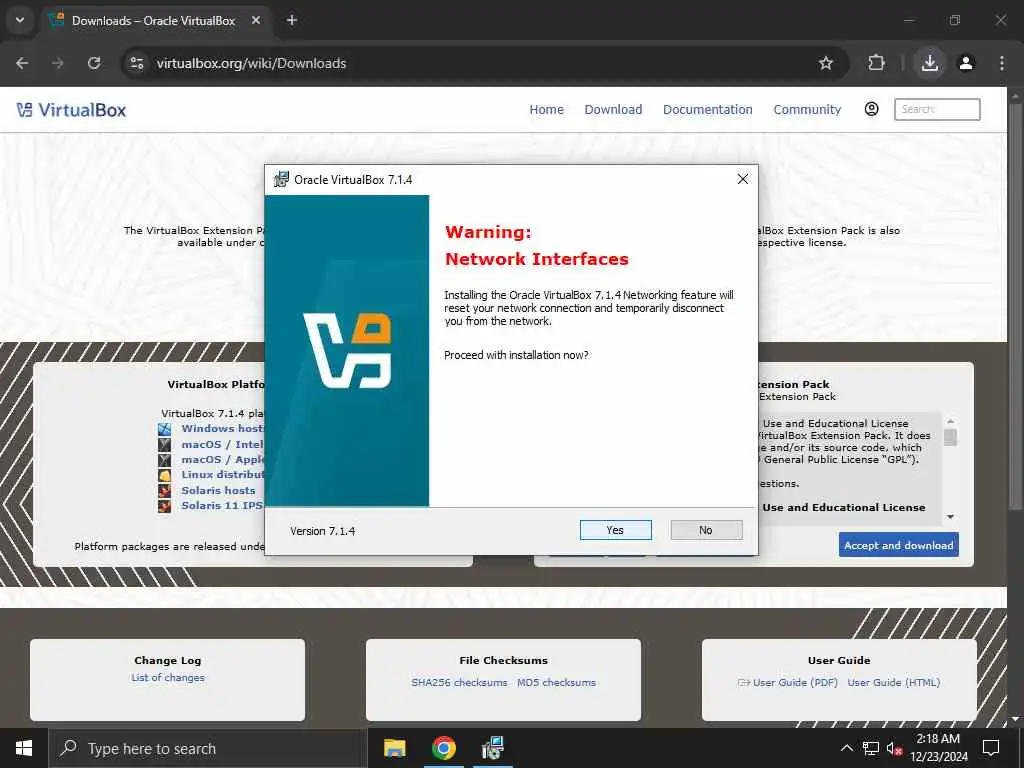The image size is (1024, 768).
Task: Open the macOS / Apple hosts link
Action: pos(222,459)
